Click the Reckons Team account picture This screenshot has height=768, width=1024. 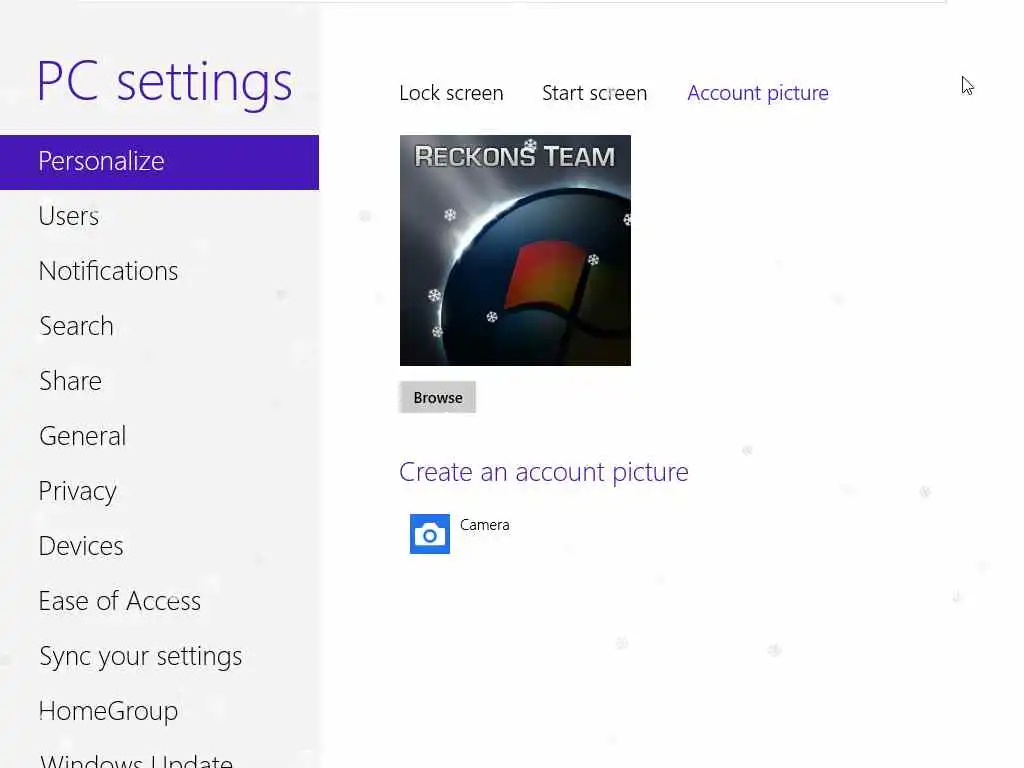[515, 250]
